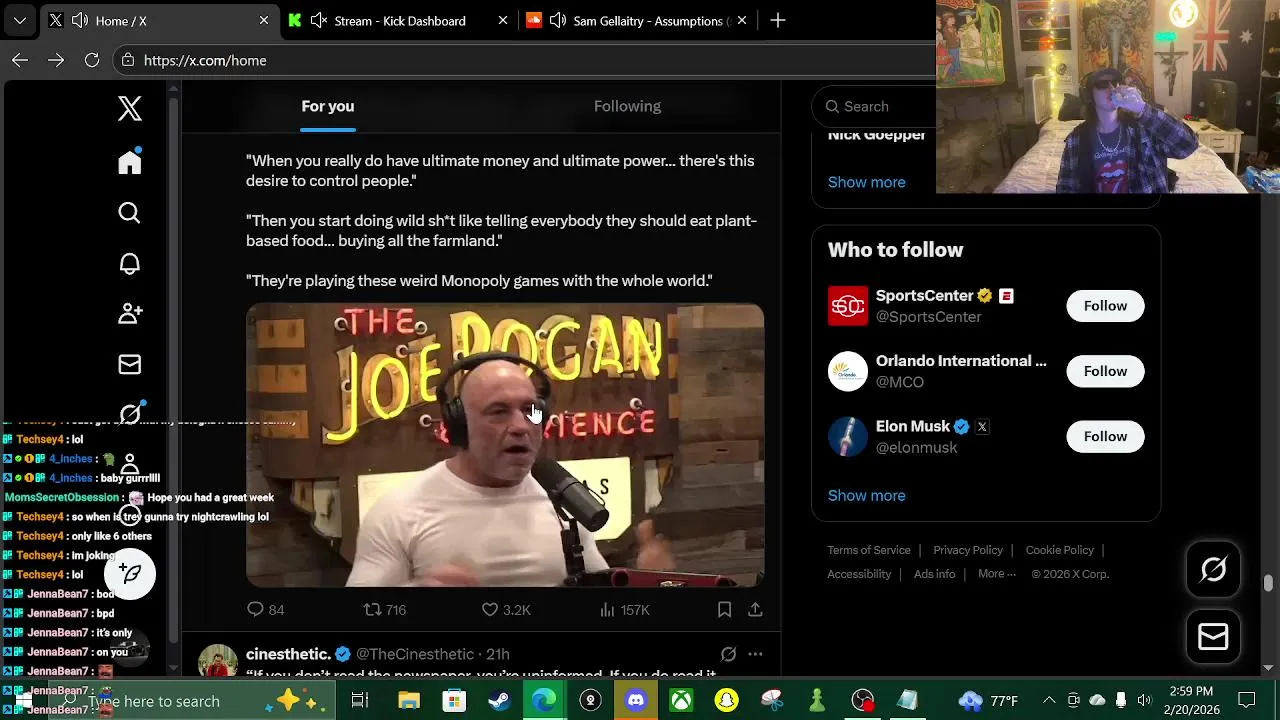The height and width of the screenshot is (720, 1280).
Task: Click Grok explain icon on cinesthetic post
Action: (x=728, y=654)
